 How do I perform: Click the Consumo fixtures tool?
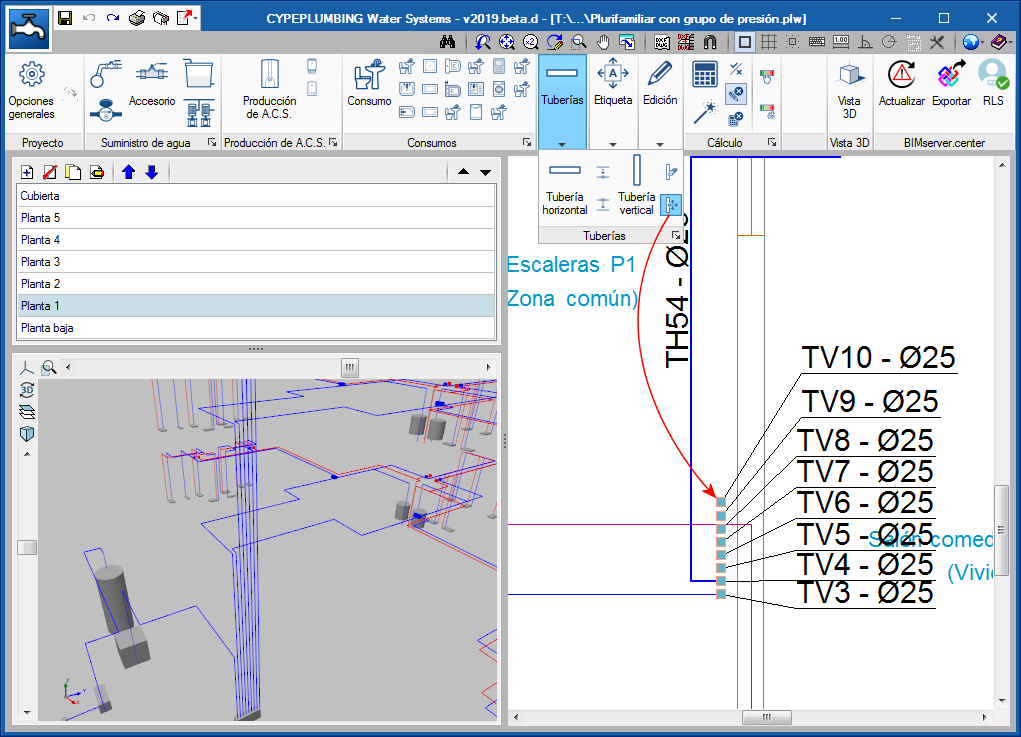369,84
